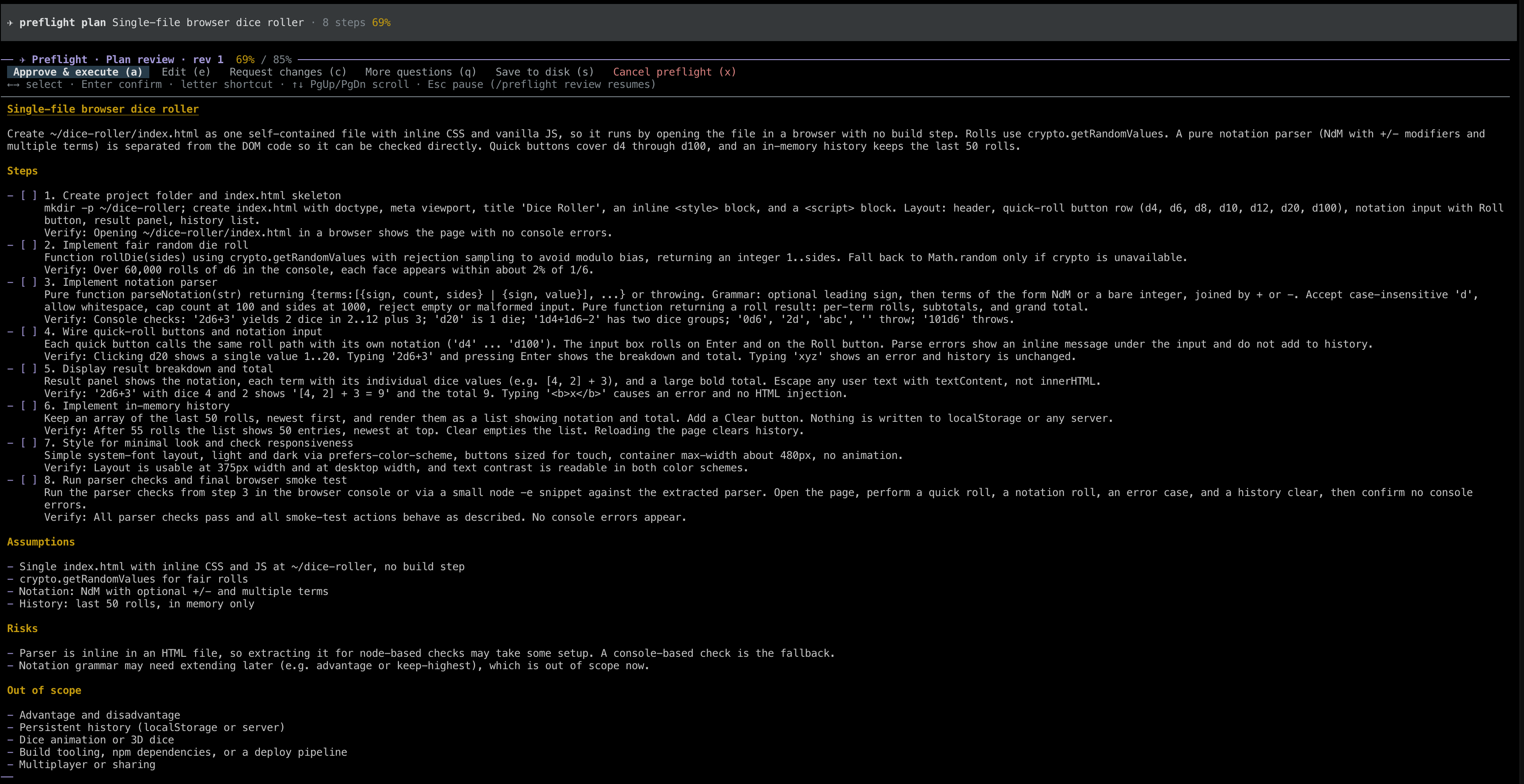Click '8 steps' in the top header
The height and width of the screenshot is (784, 1524).
[344, 23]
